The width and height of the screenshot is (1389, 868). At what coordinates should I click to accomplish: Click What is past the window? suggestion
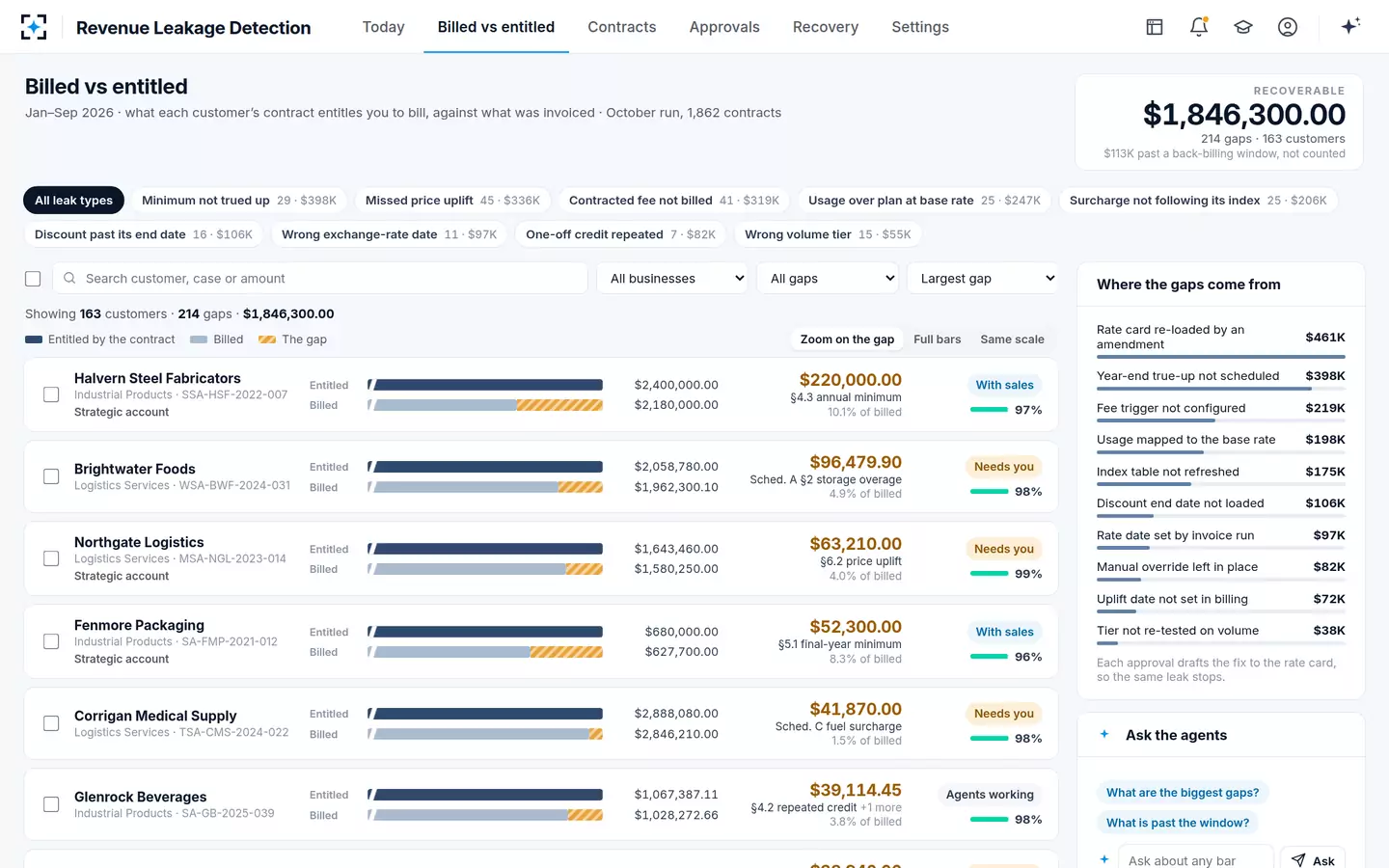(x=1178, y=823)
